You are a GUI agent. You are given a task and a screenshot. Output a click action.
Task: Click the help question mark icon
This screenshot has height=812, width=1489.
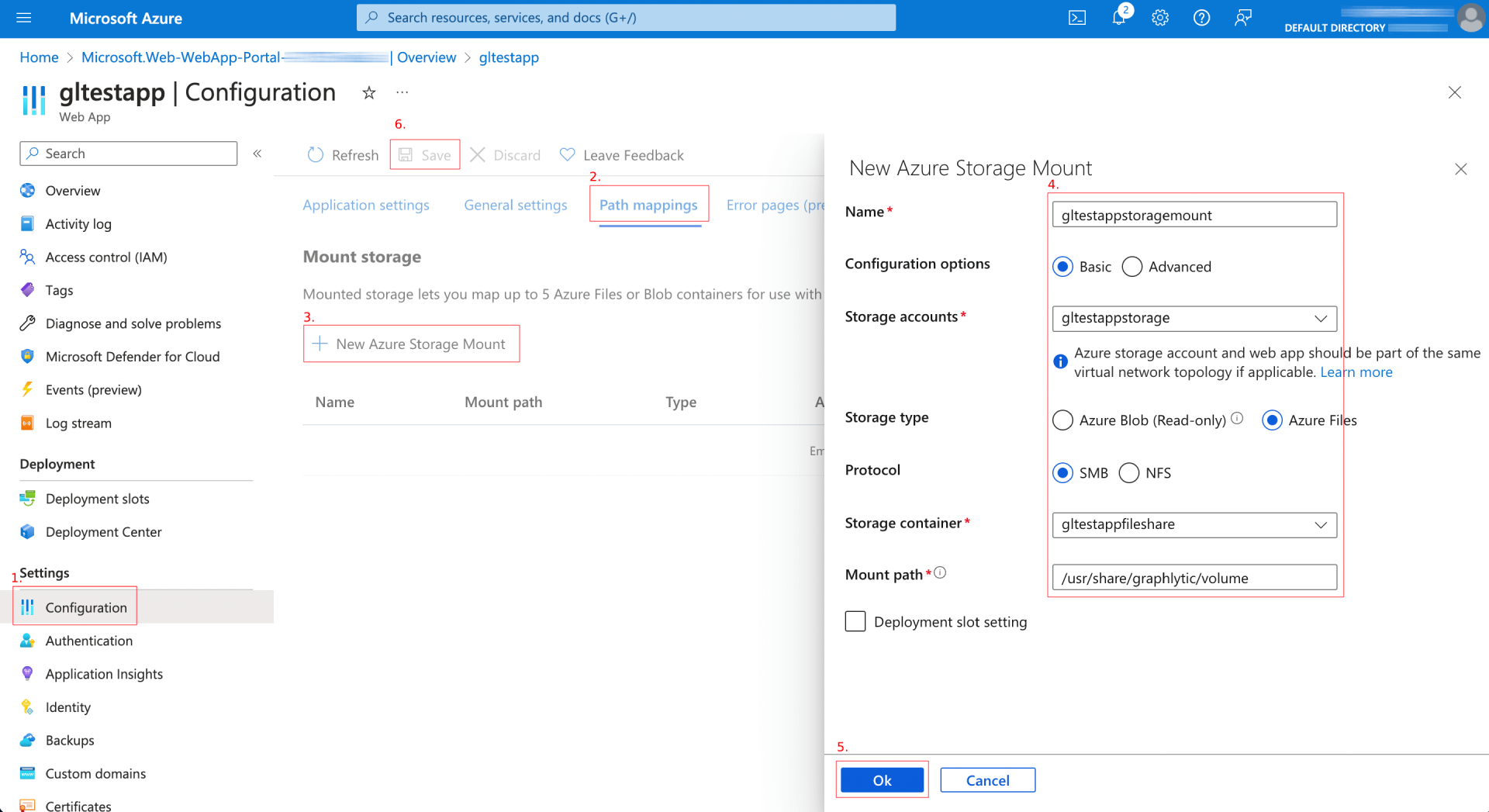pos(1201,18)
